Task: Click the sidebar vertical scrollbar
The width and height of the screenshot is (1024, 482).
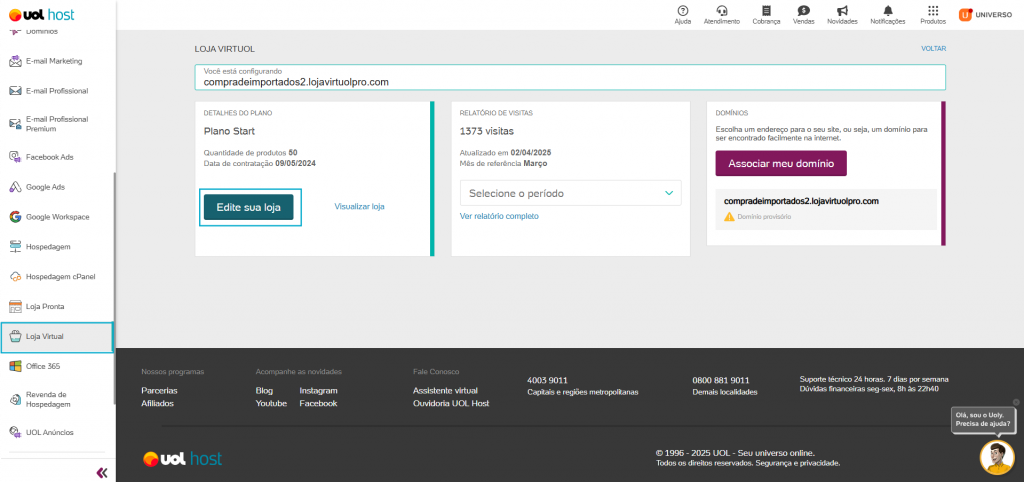Action: point(114,287)
